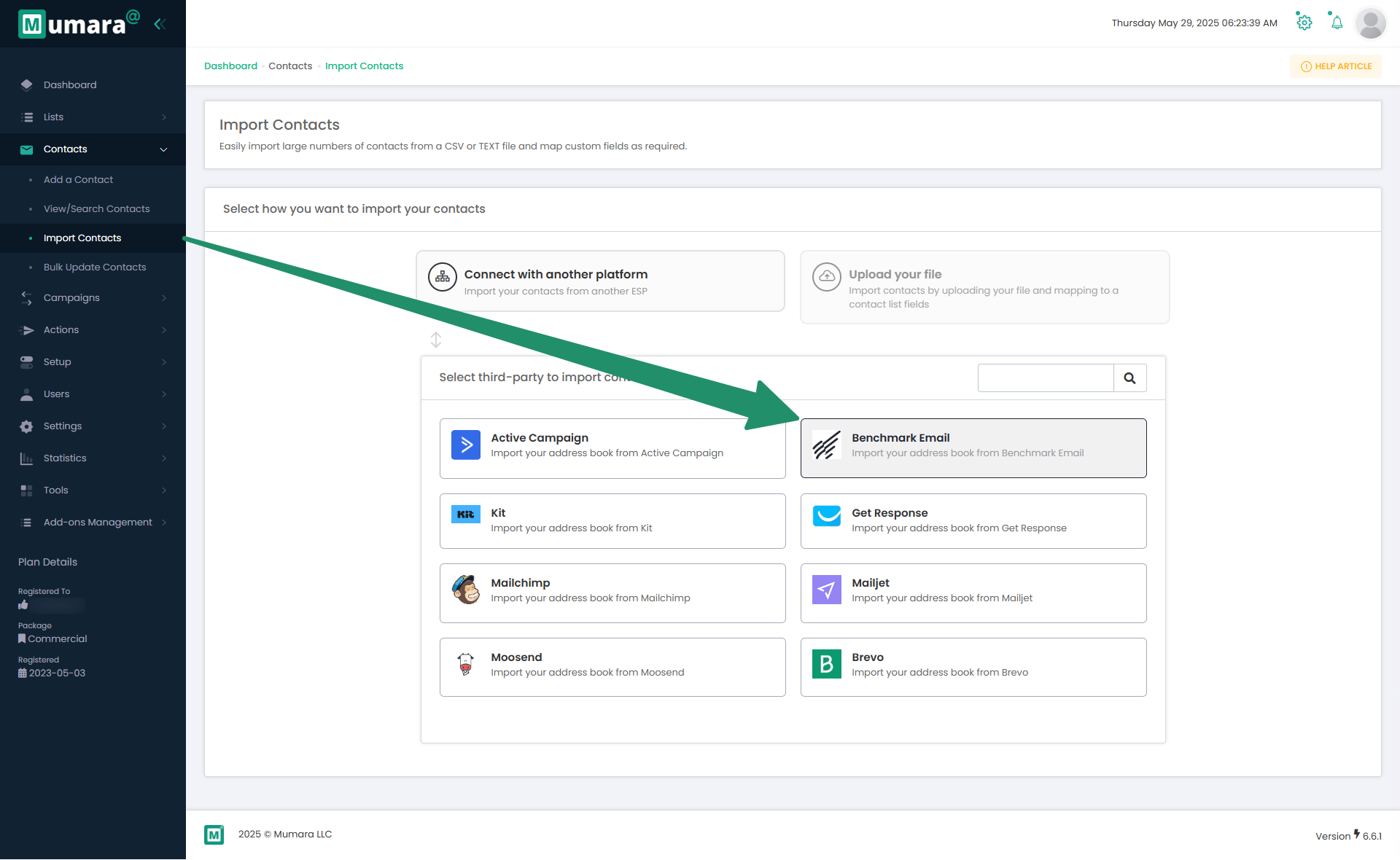Click Brevo green B logo icon
Image resolution: width=1400 pixels, height=860 pixels.
[827, 664]
